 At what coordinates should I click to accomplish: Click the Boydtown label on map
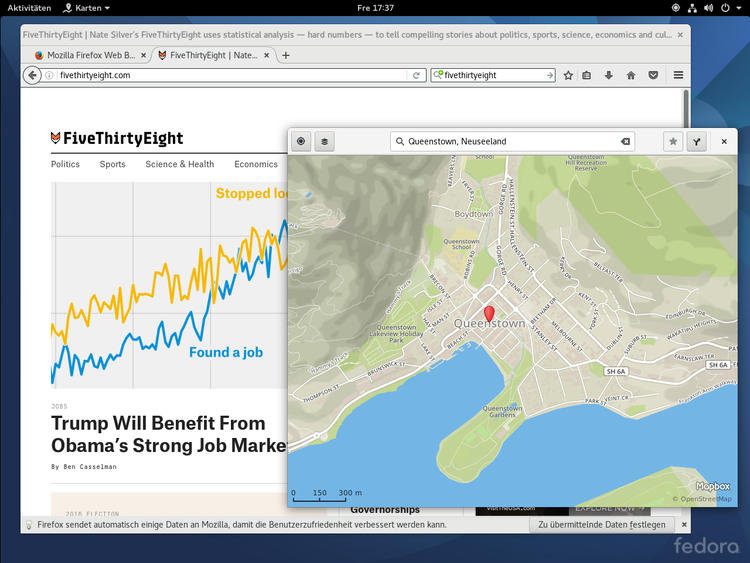coord(474,214)
